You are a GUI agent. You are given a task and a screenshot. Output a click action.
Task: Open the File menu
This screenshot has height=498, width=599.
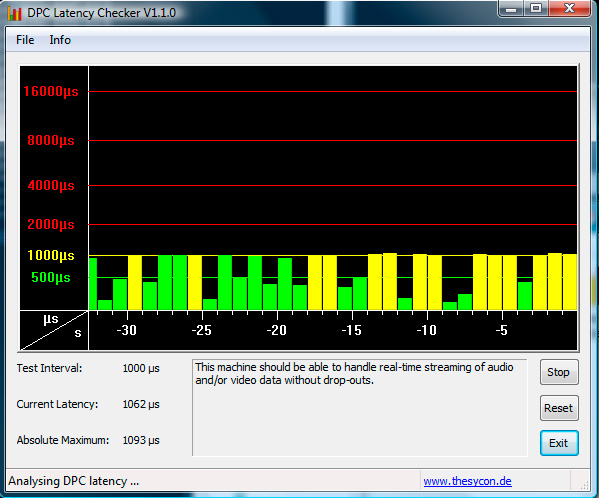click(25, 40)
